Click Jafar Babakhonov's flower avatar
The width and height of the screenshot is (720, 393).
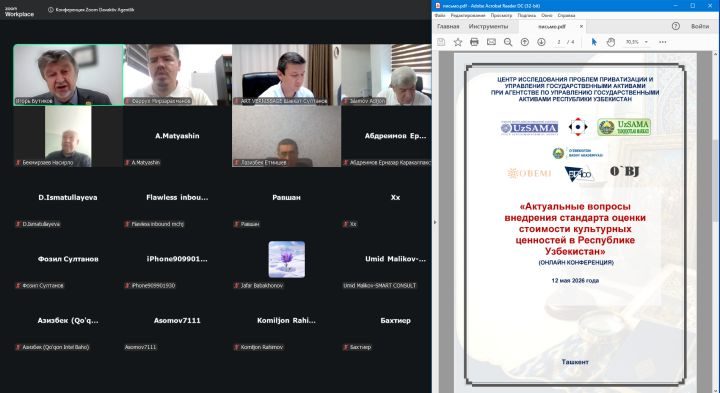pyautogui.click(x=287, y=259)
